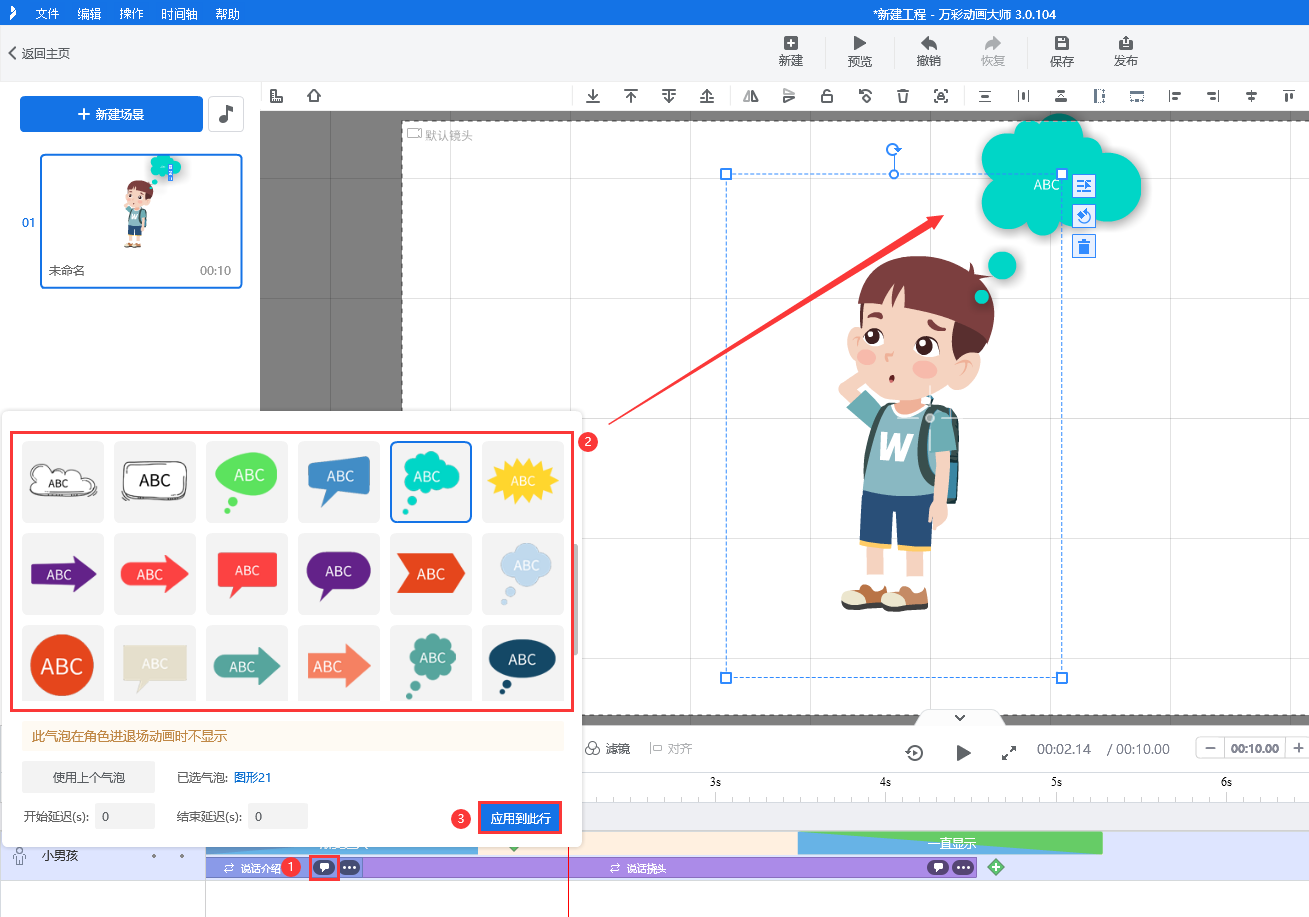The height and width of the screenshot is (917, 1309).
Task: Click the 发布 publish icon
Action: coord(1125,44)
